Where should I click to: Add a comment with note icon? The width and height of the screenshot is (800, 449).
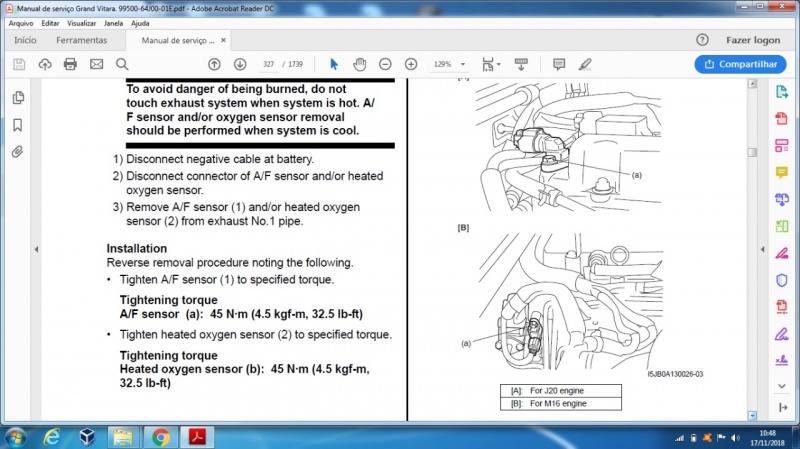coord(559,64)
